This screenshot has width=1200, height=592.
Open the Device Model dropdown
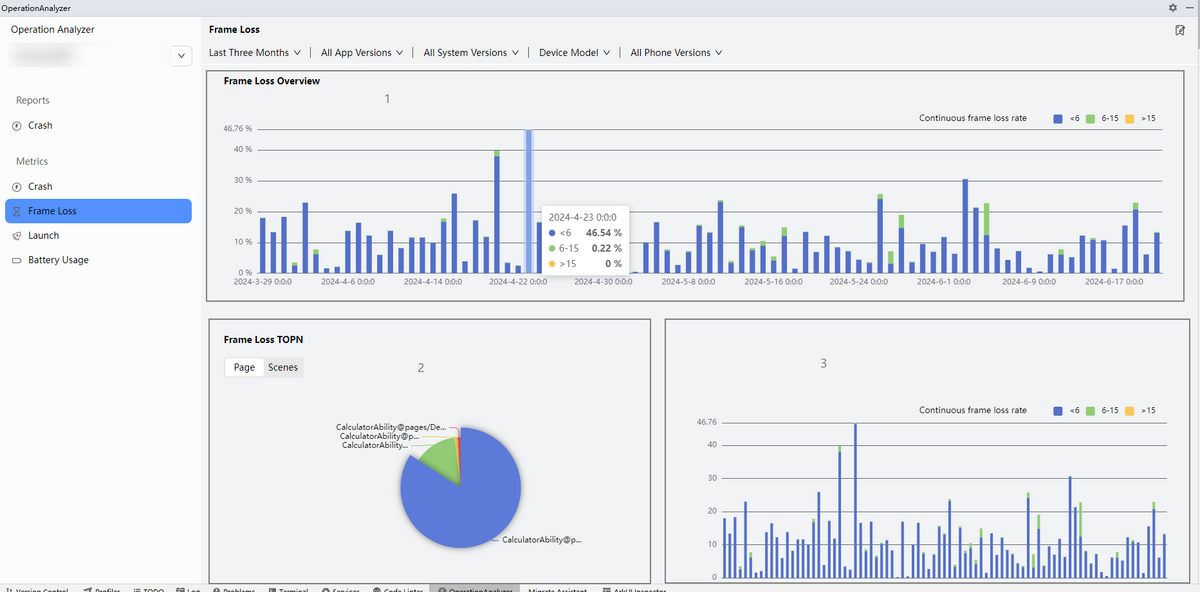tap(574, 53)
